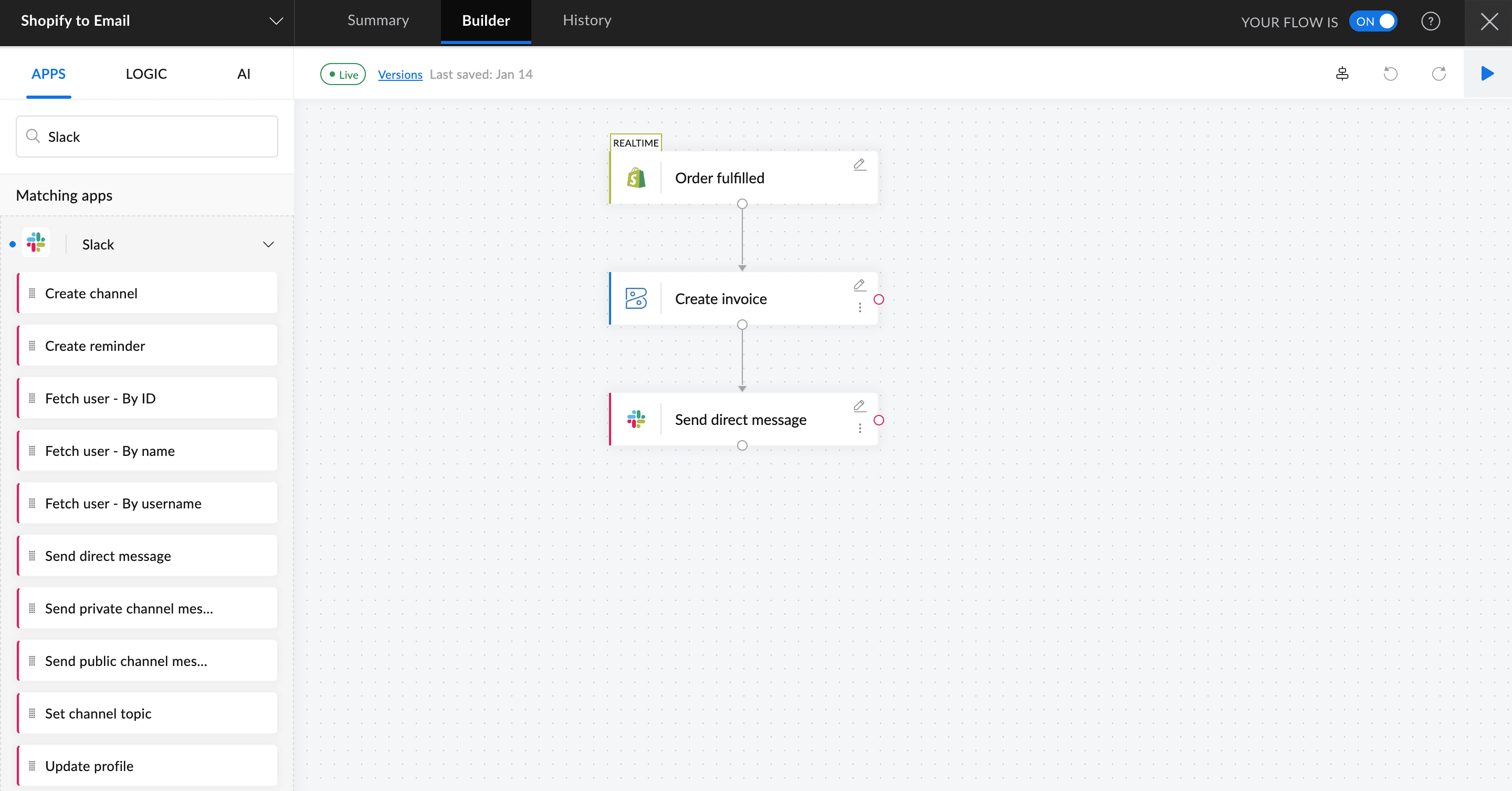The height and width of the screenshot is (791, 1512).
Task: Collapse the Slack app actions list
Action: (268, 244)
